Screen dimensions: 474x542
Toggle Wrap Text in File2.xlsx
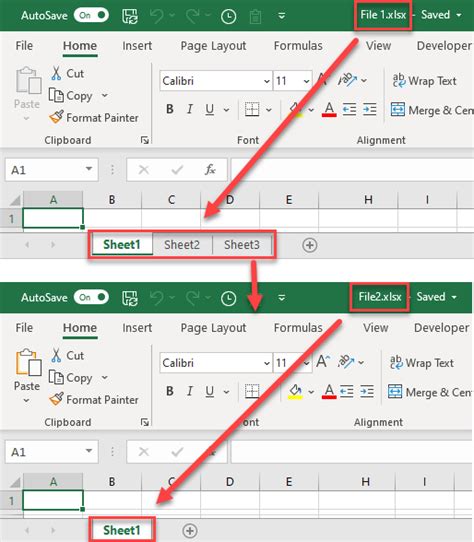(x=422, y=363)
